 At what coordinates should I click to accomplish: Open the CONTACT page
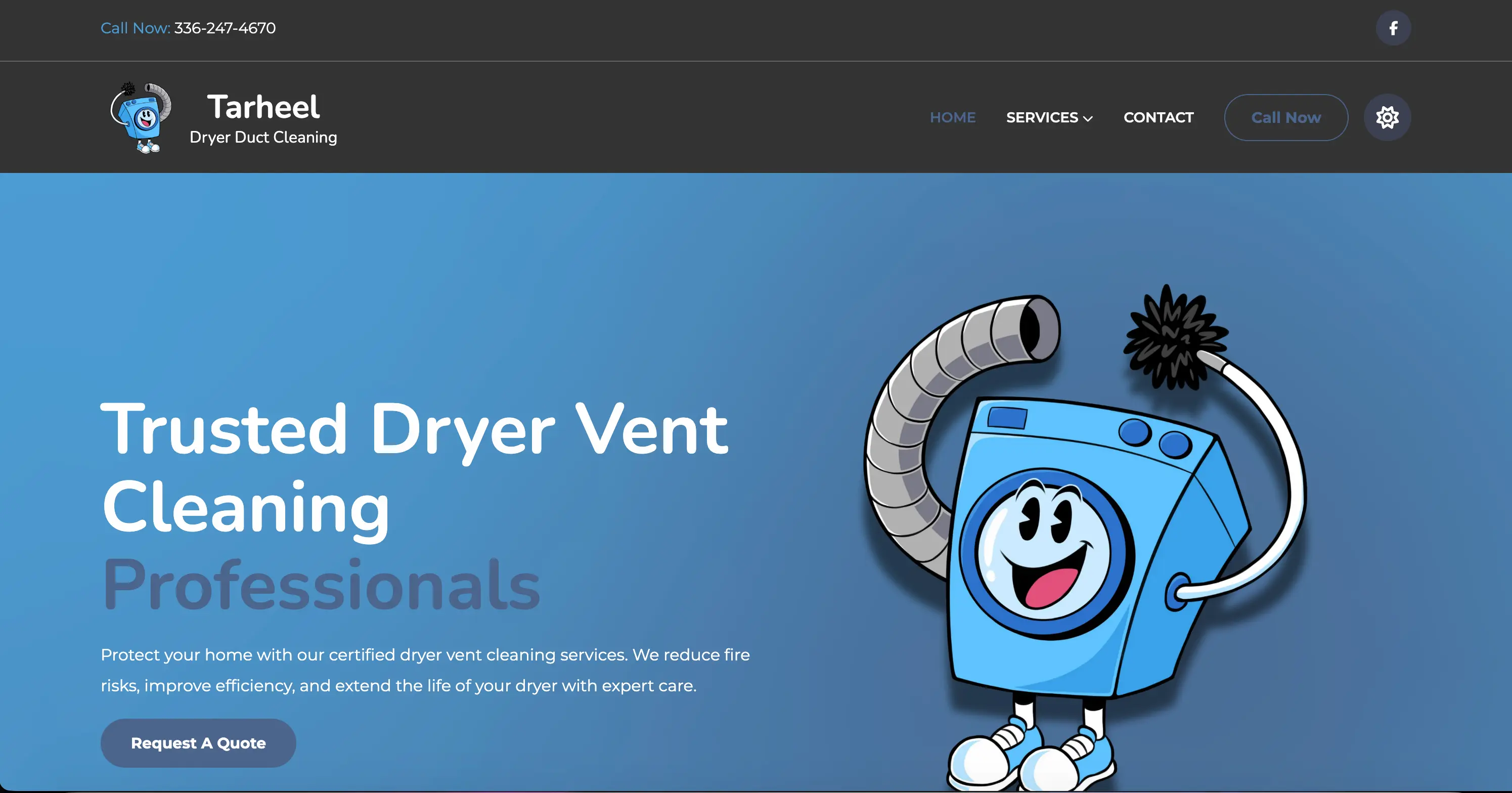1158,117
